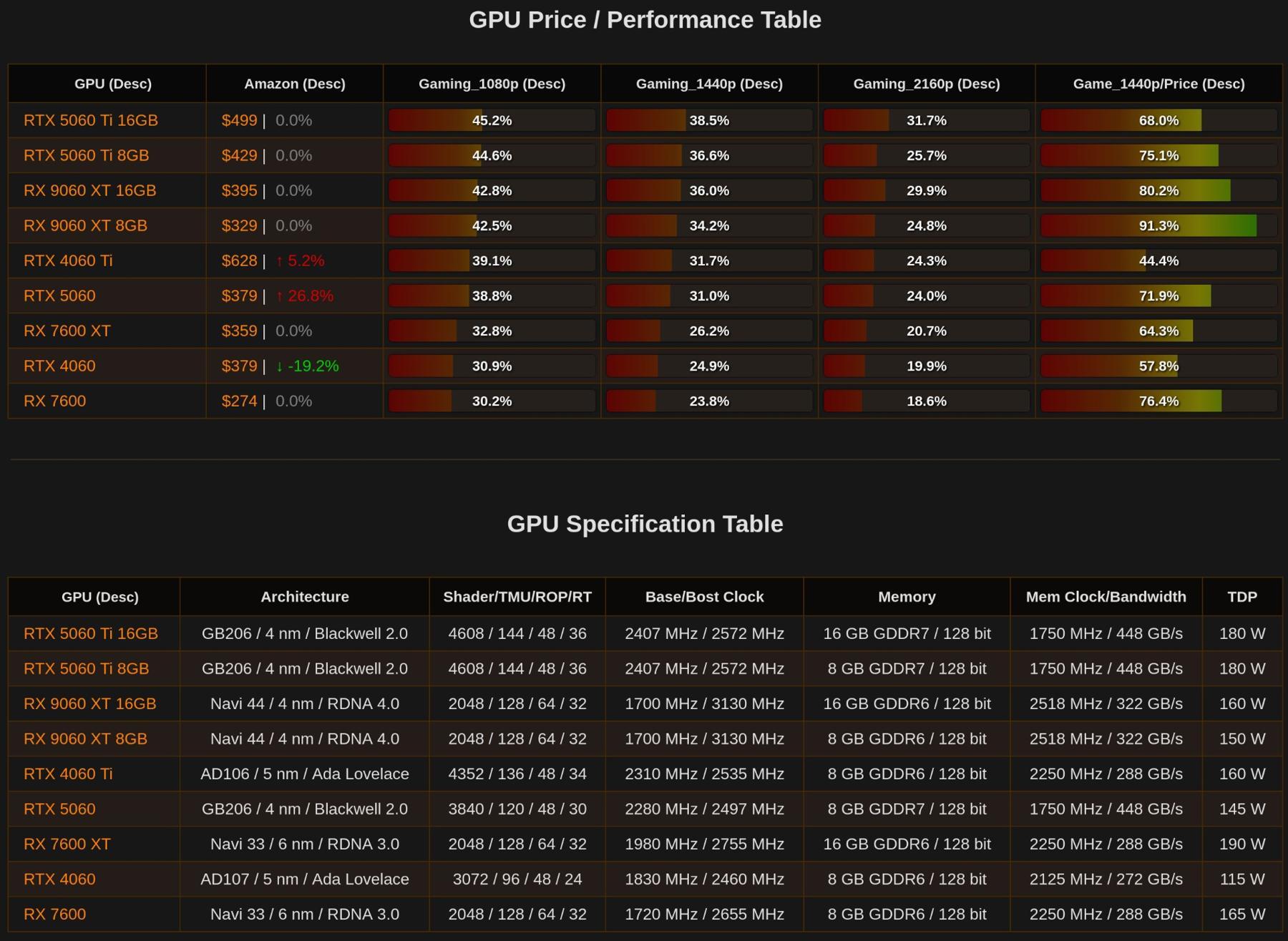The height and width of the screenshot is (941, 1288).
Task: Sort by Gaming_1080p (Desc) header
Action: pyautogui.click(x=492, y=84)
